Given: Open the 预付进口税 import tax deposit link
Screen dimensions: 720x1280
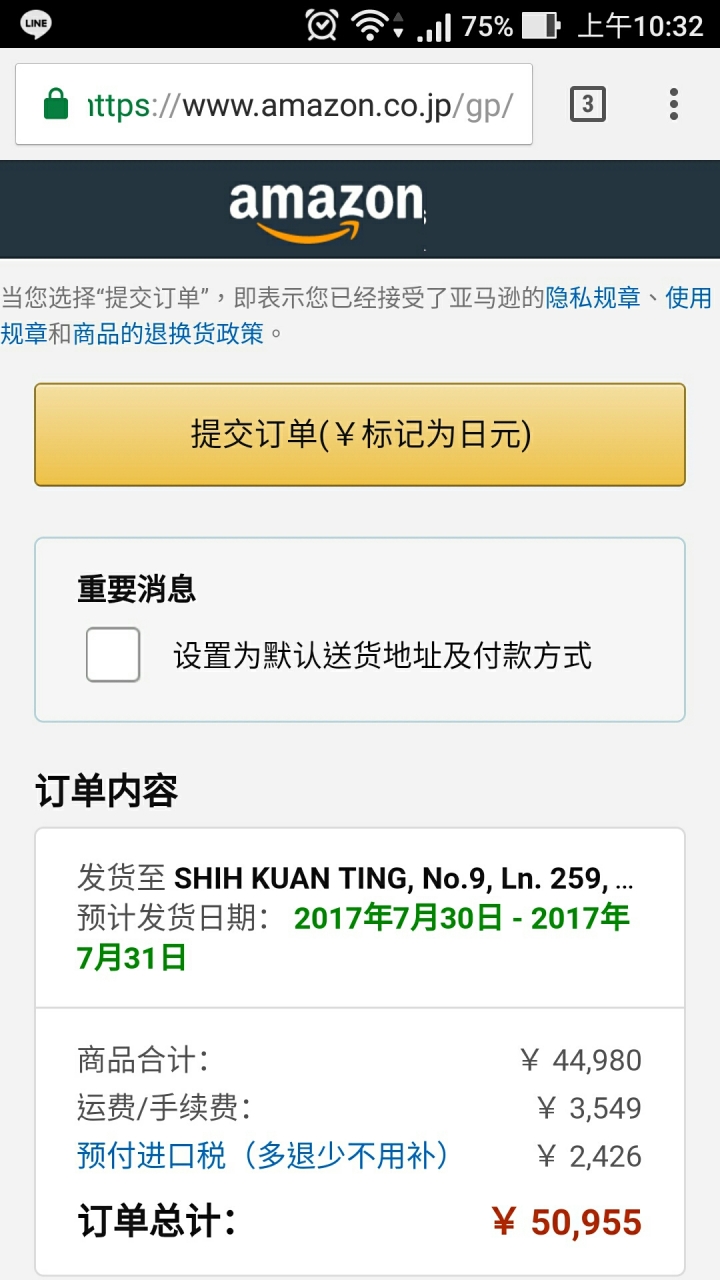Looking at the screenshot, I should (262, 1156).
